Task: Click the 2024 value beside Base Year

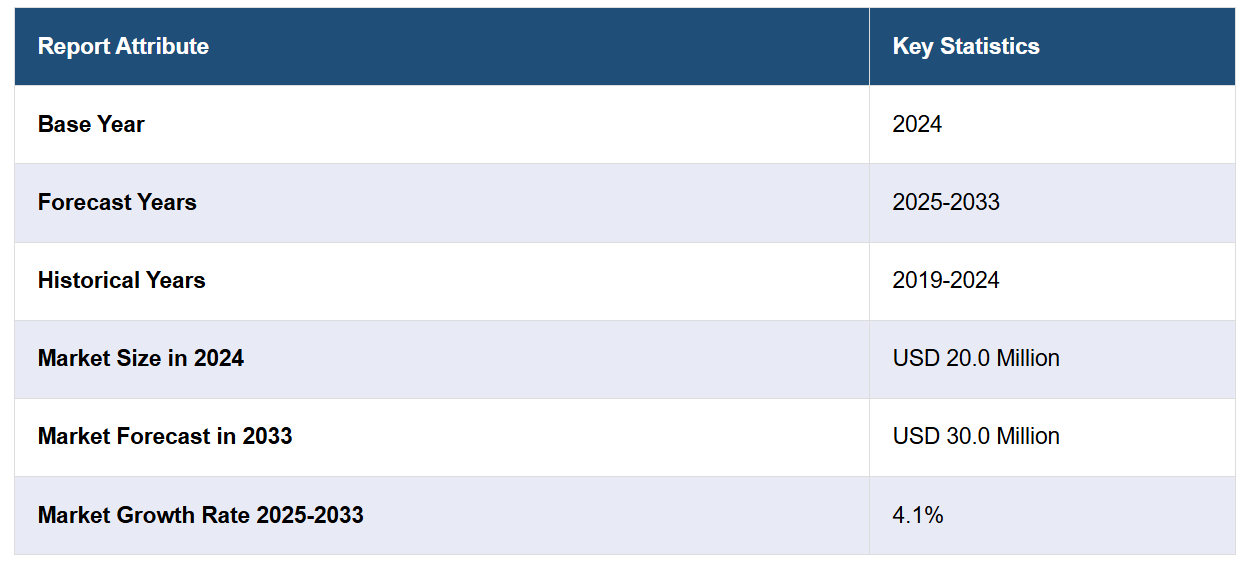Action: [917, 124]
